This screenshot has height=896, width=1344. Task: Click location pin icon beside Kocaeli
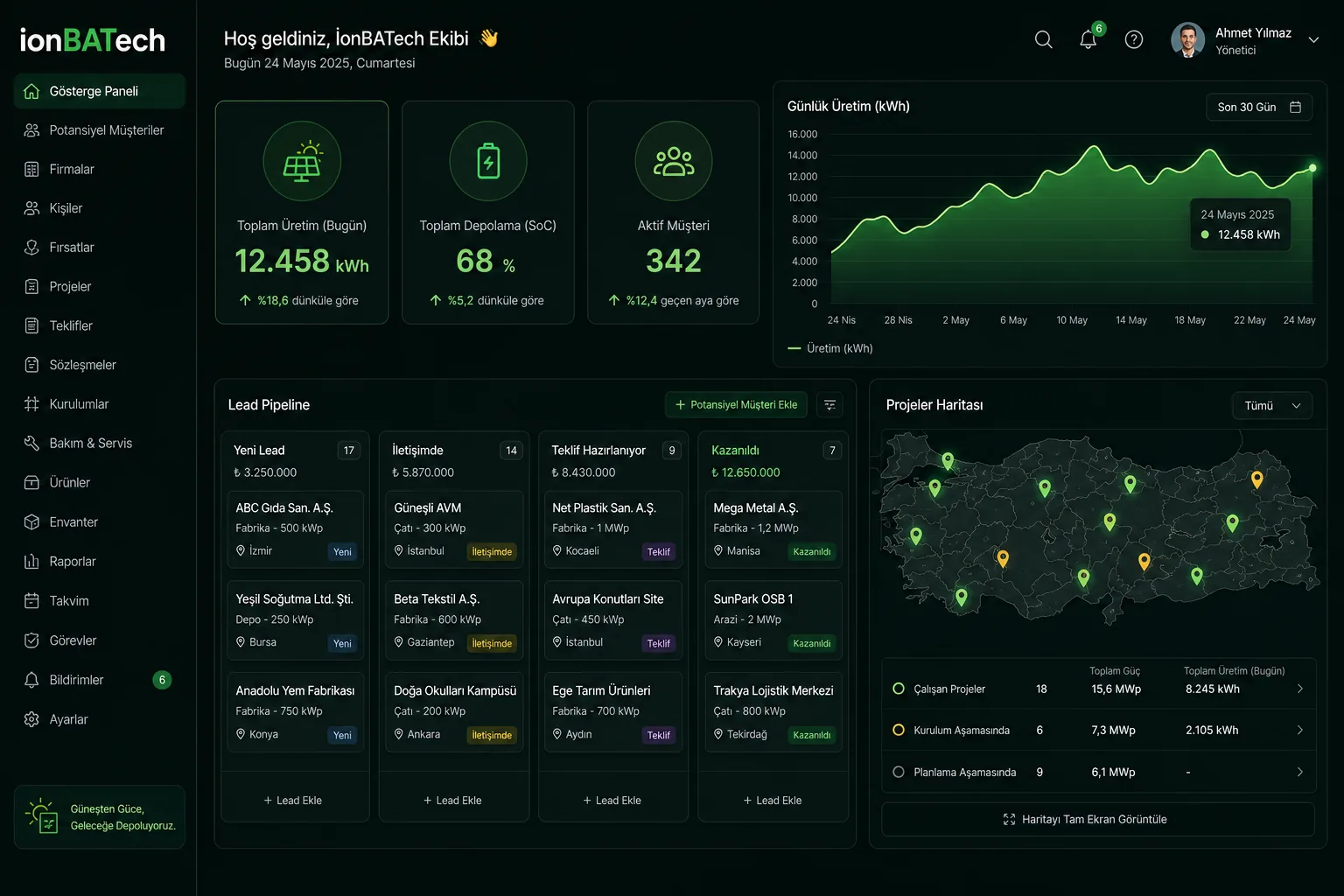(557, 551)
